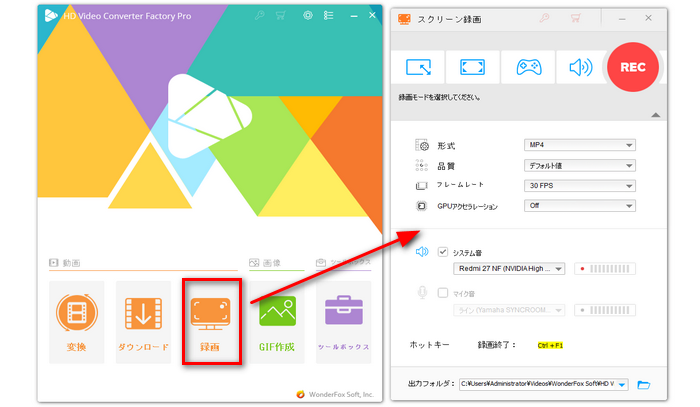This screenshot has width=700, height=407.
Task: Open settings gear in HD Video Converter window
Action: click(308, 16)
